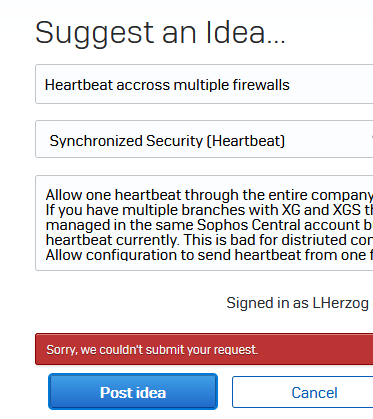The image size is (373, 419).
Task: Place cursor on 'If you have multiple branches' line
Action: click(209, 210)
